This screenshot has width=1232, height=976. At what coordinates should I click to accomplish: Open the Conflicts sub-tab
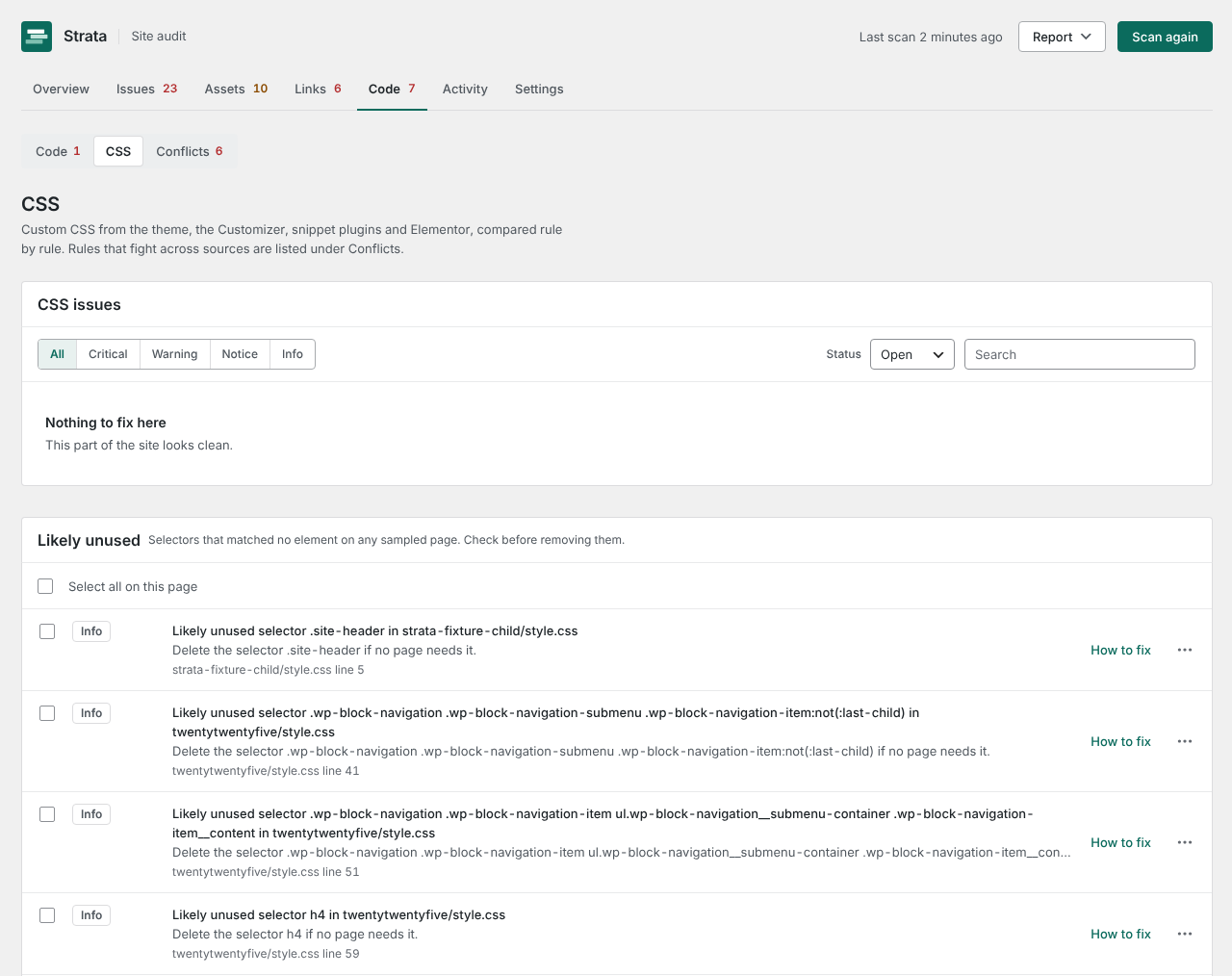(190, 151)
